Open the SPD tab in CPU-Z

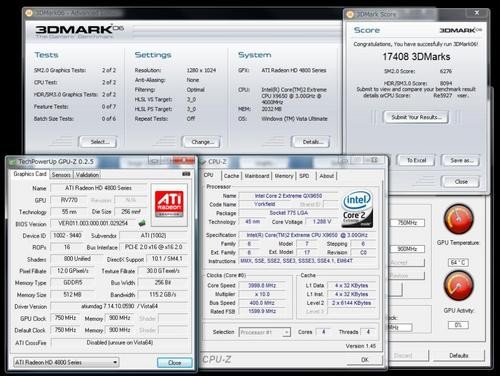(x=304, y=176)
